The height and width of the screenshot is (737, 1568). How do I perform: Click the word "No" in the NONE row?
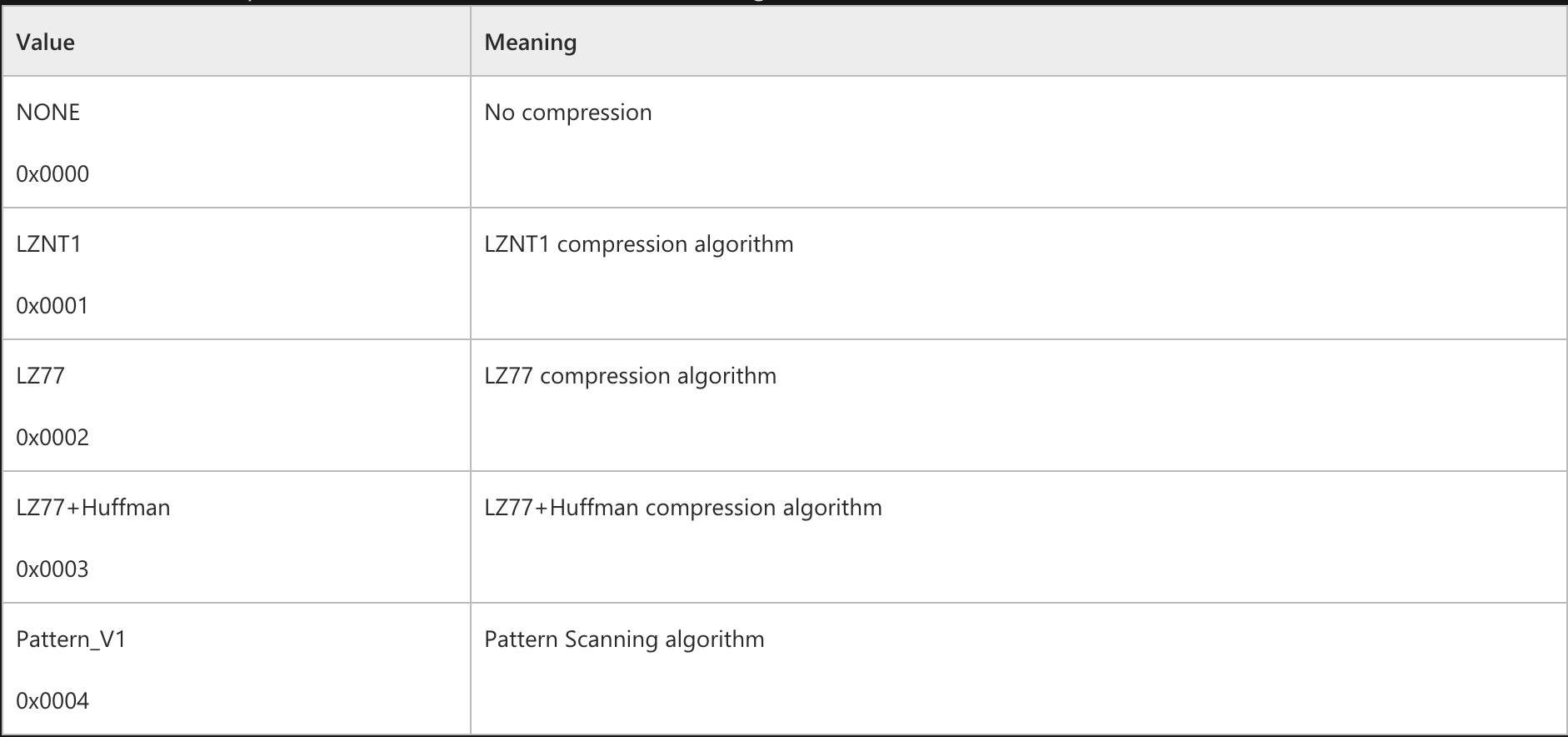500,113
